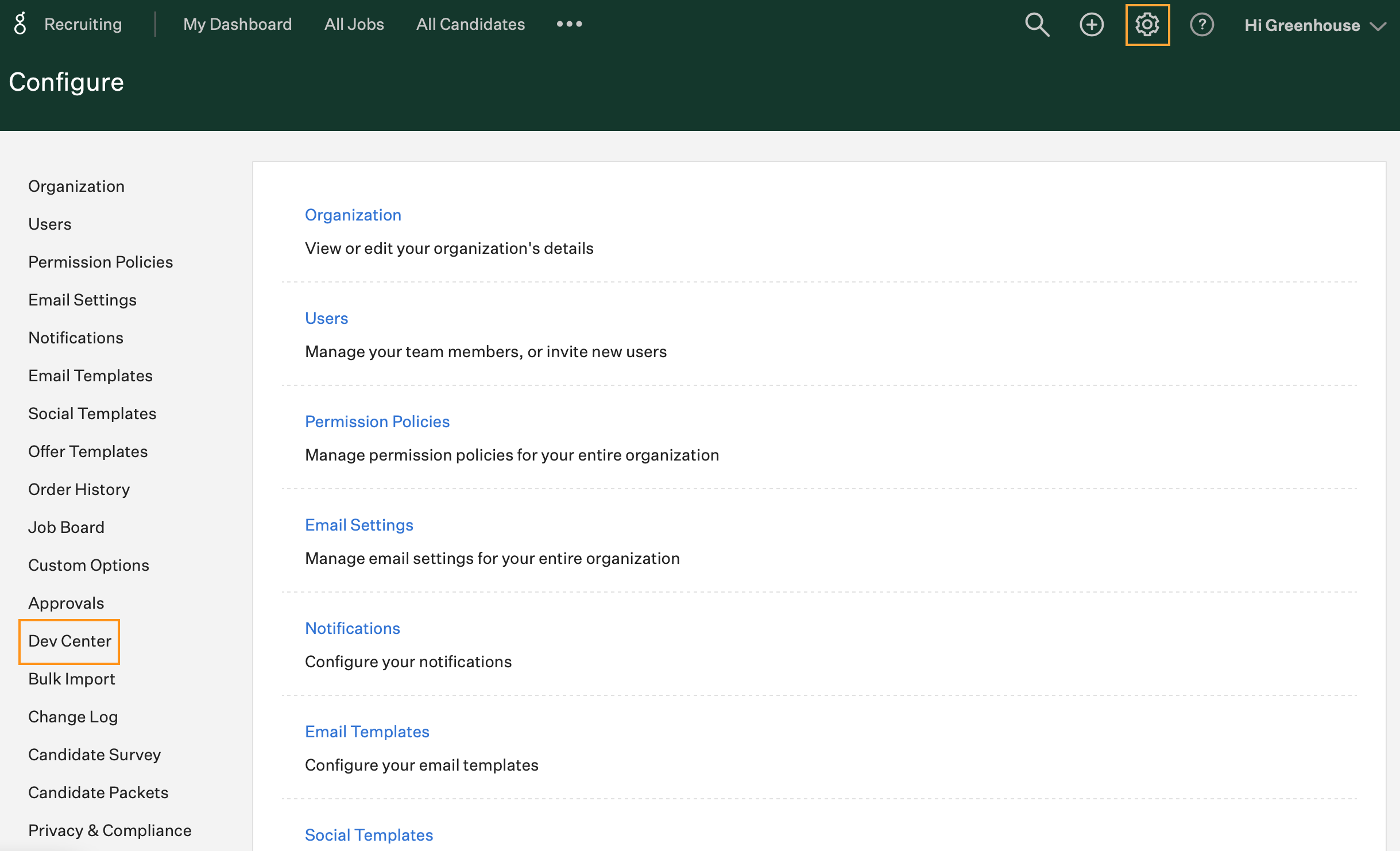This screenshot has height=851, width=1400.
Task: Follow the blue Organization link
Action: 353,215
